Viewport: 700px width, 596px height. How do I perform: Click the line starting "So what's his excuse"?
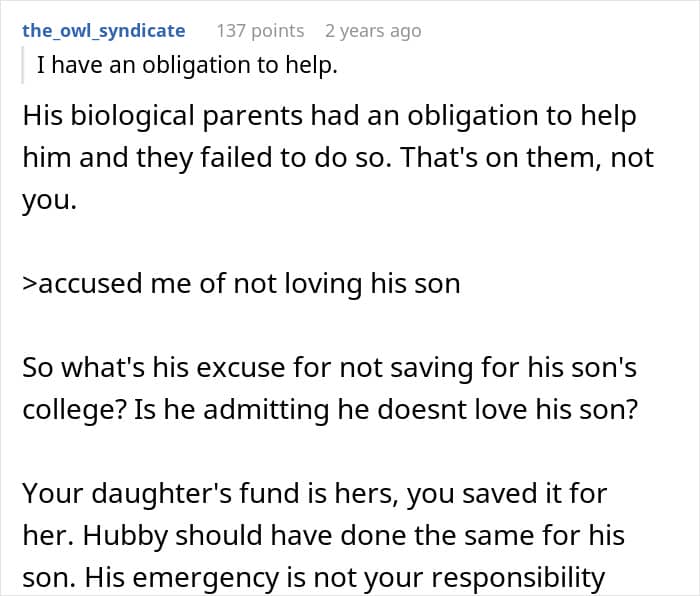pyautogui.click(x=330, y=368)
